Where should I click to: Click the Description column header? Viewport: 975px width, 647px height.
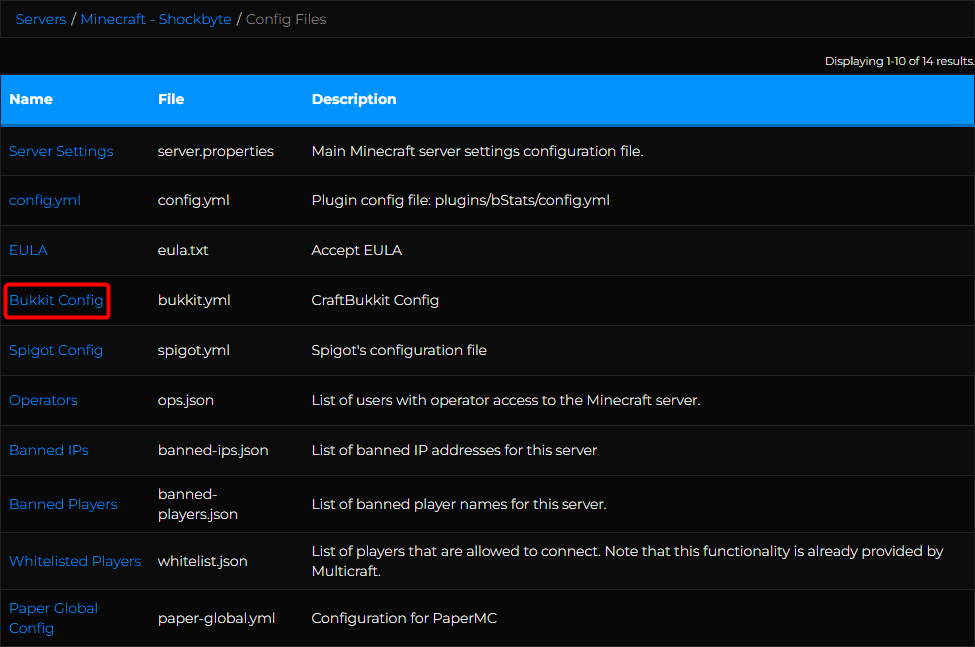tap(354, 99)
